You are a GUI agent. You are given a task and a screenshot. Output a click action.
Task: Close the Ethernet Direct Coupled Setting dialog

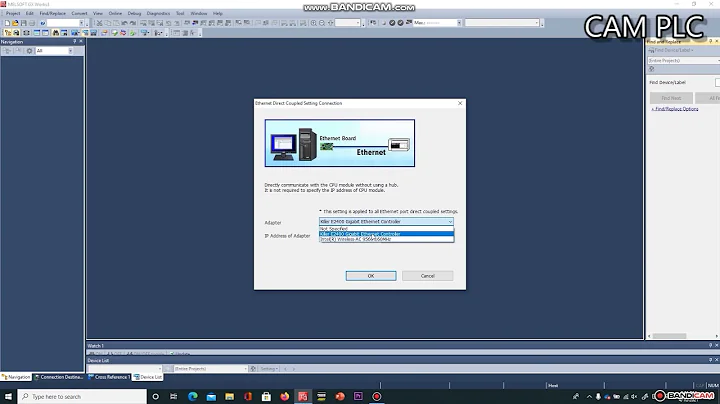460,103
